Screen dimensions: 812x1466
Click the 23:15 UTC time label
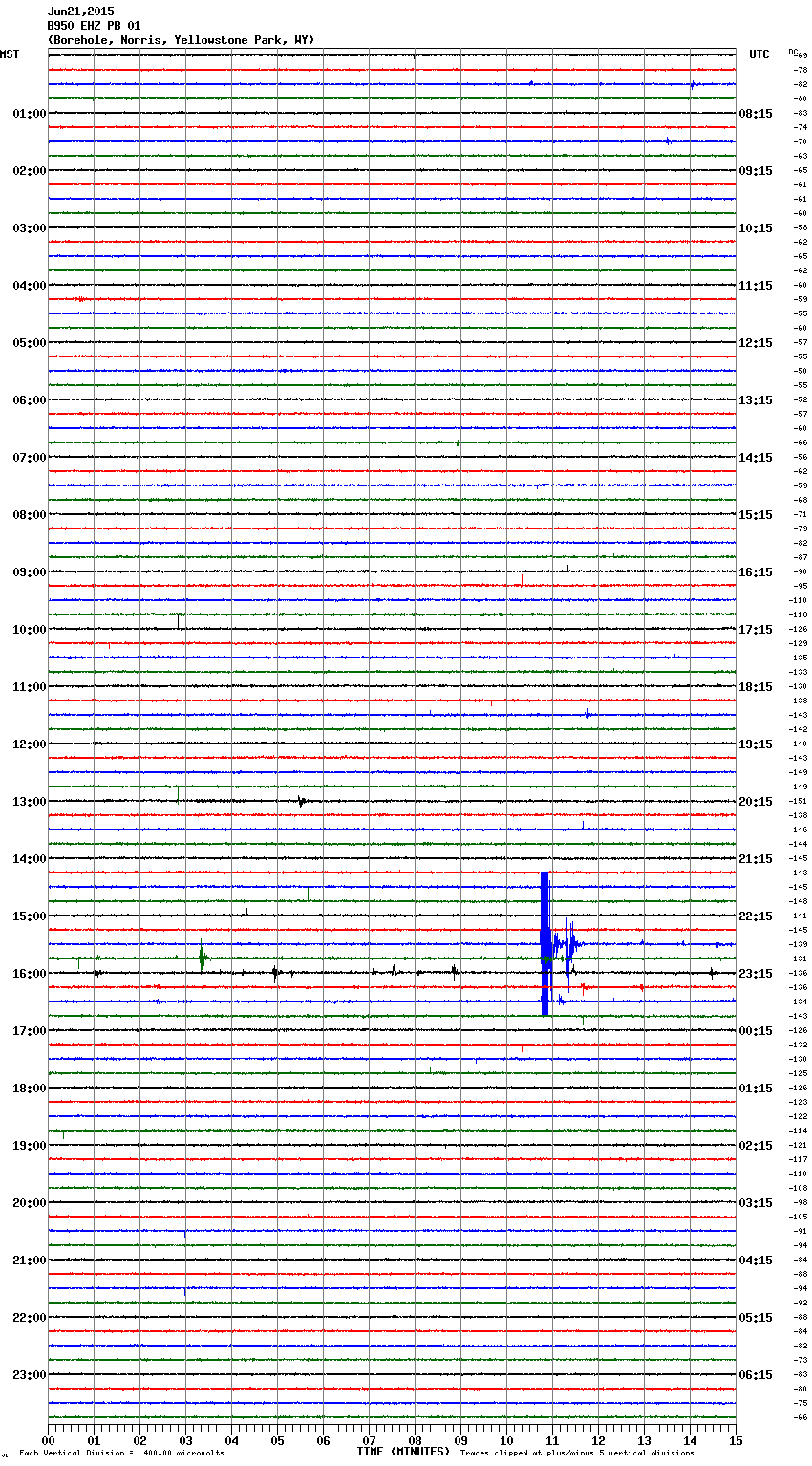[x=756, y=974]
